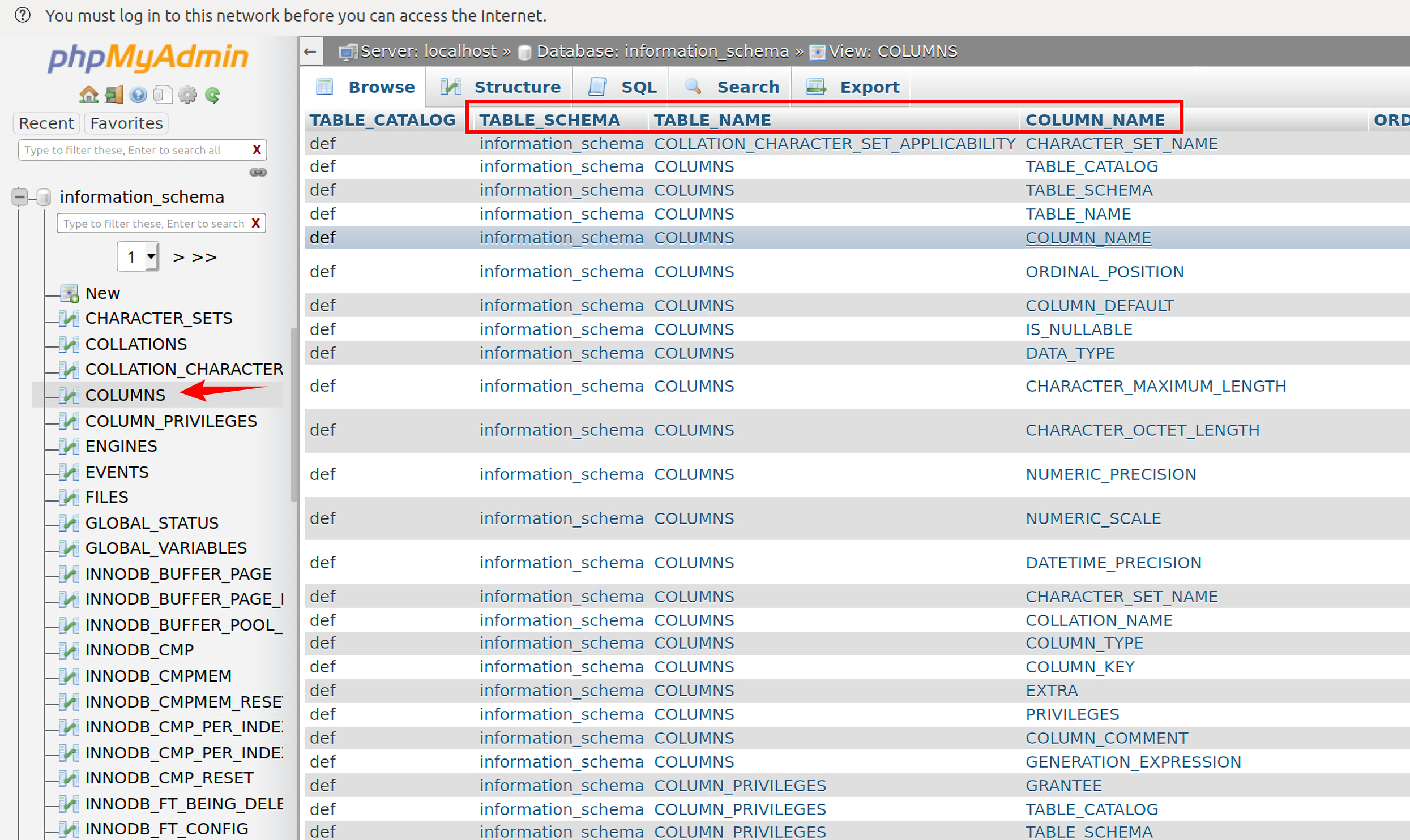Click the database icon in breadcrumb
This screenshot has width=1410, height=840.
525,52
